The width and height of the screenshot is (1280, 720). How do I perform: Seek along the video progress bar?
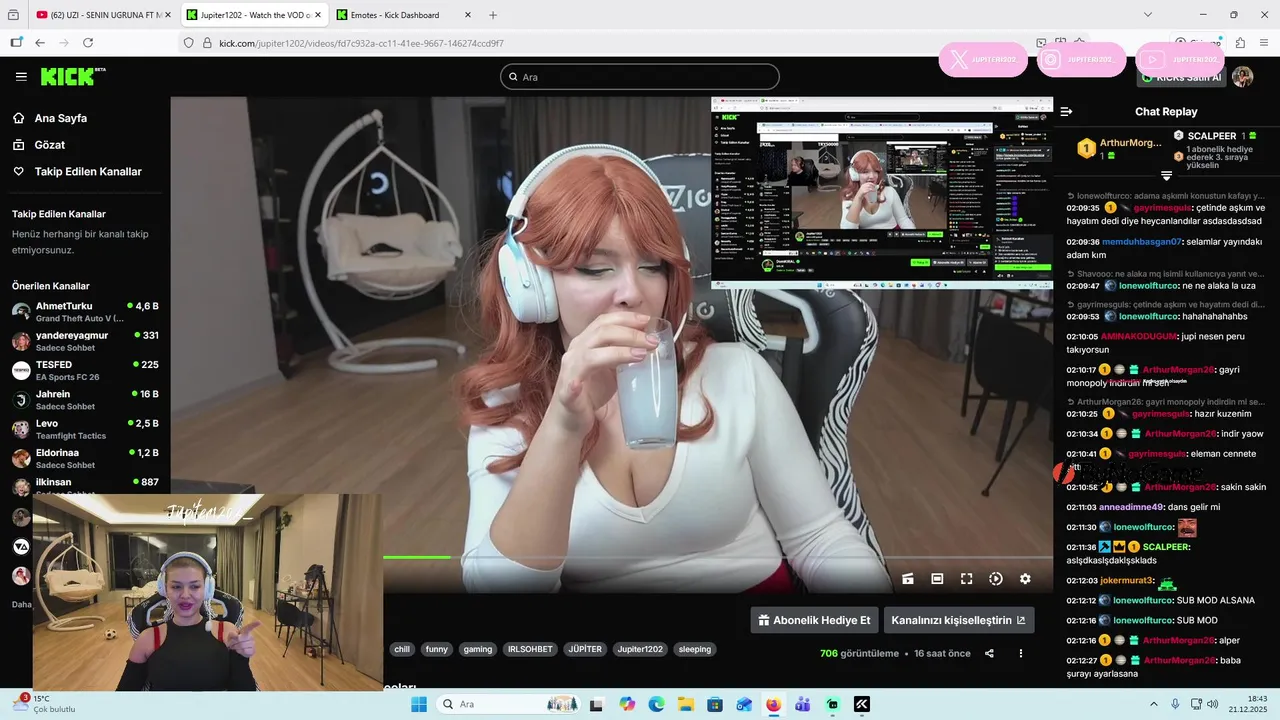tap(716, 557)
